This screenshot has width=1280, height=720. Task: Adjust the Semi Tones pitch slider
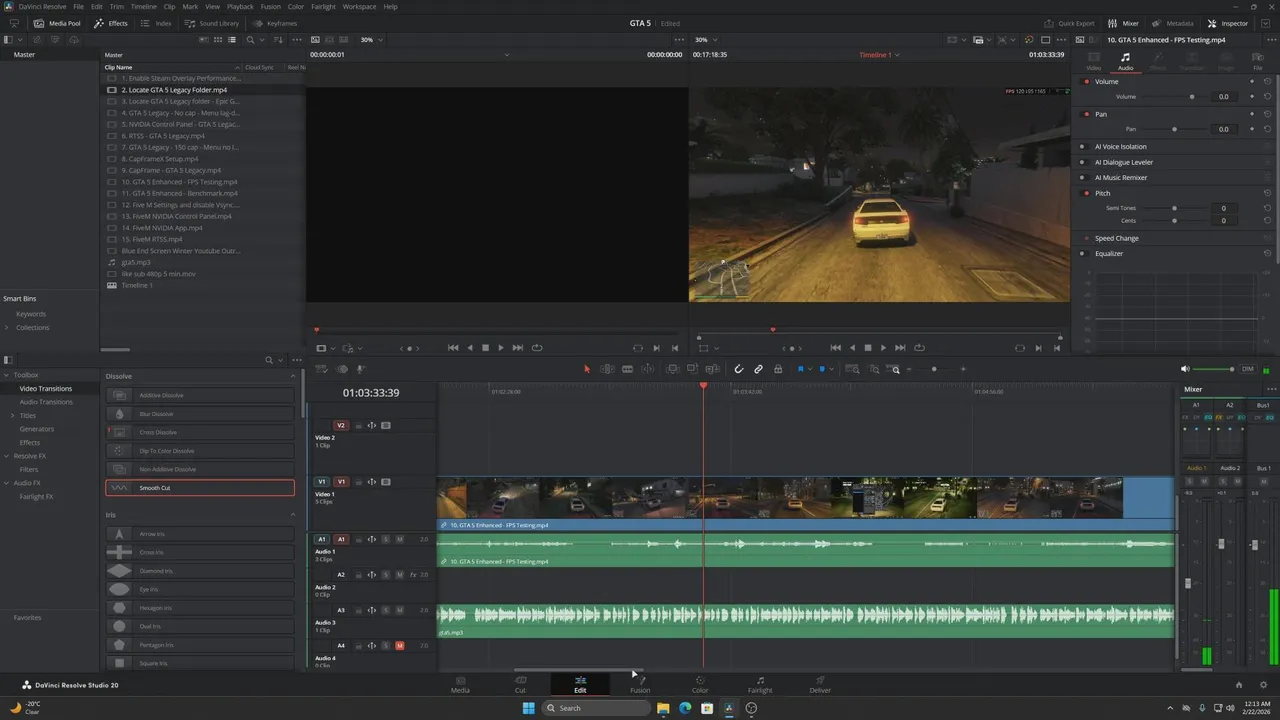pyautogui.click(x=1173, y=208)
